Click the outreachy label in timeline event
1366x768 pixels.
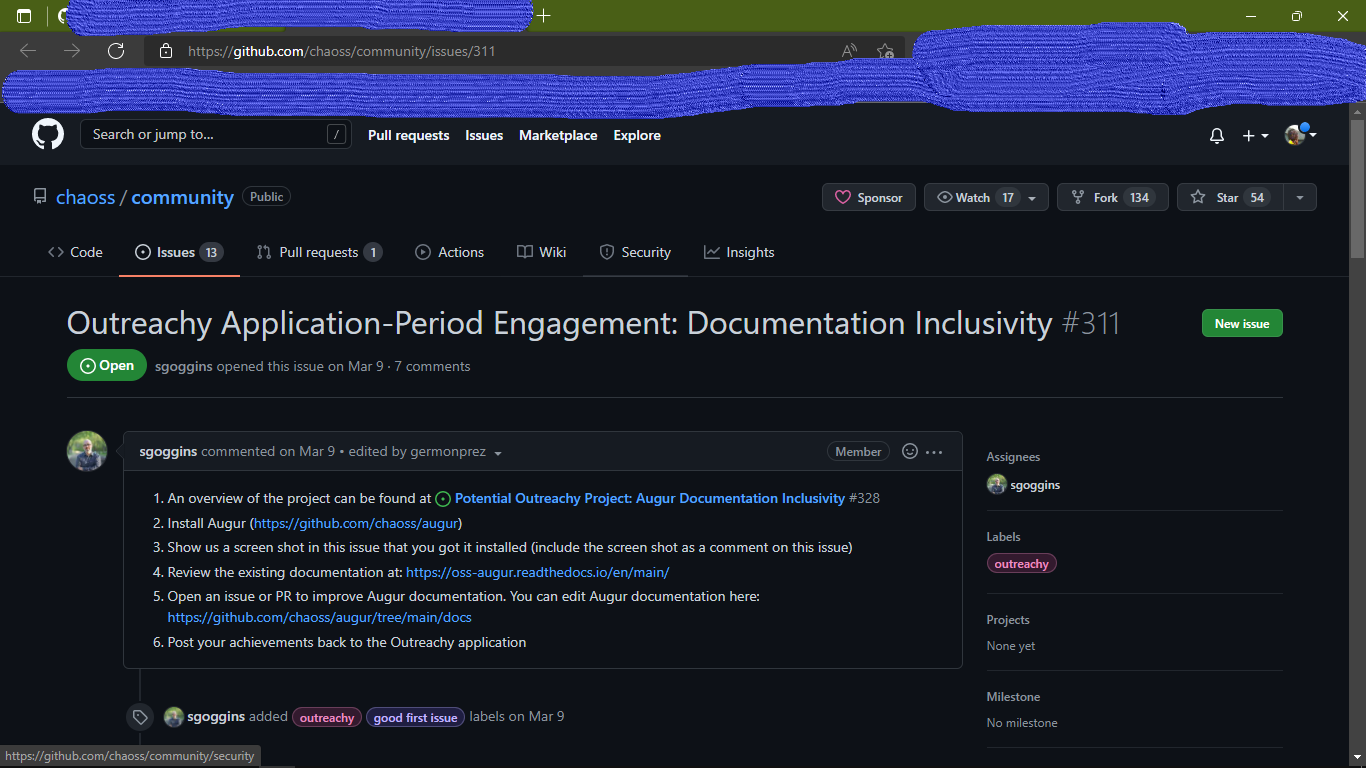click(327, 717)
